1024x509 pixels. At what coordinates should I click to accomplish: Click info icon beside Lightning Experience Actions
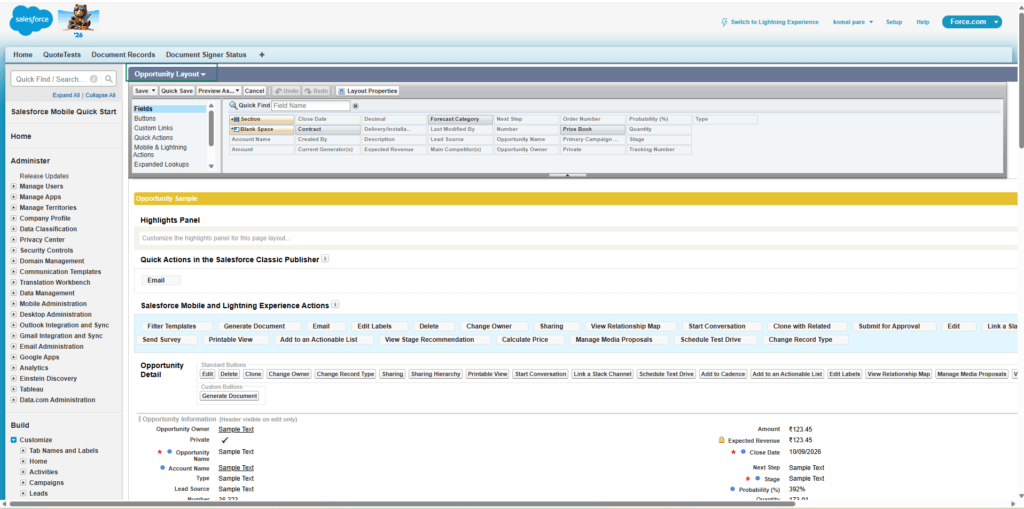click(x=335, y=304)
